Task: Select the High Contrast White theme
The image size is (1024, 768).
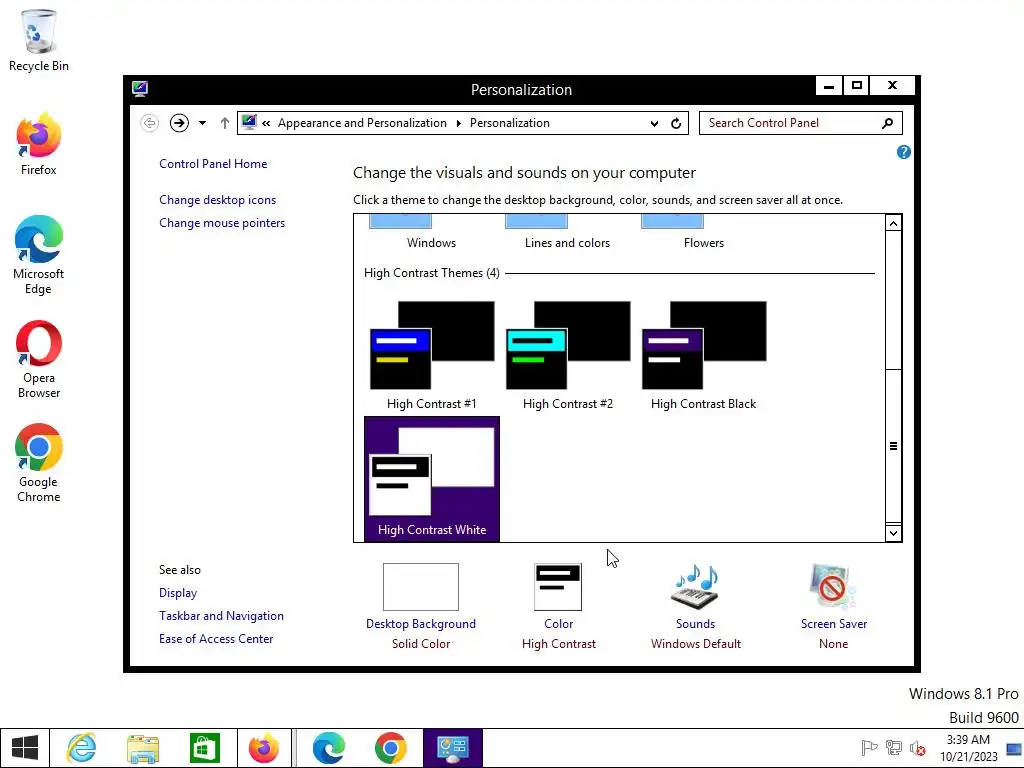Action: click(432, 479)
